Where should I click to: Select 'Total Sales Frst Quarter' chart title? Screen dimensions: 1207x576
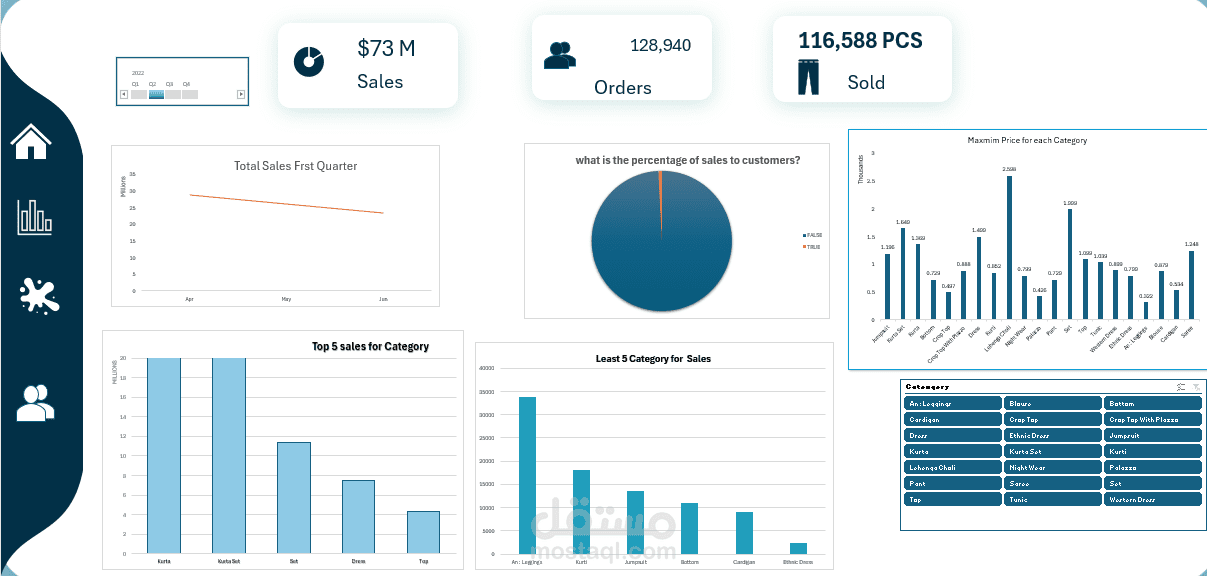pyautogui.click(x=295, y=166)
